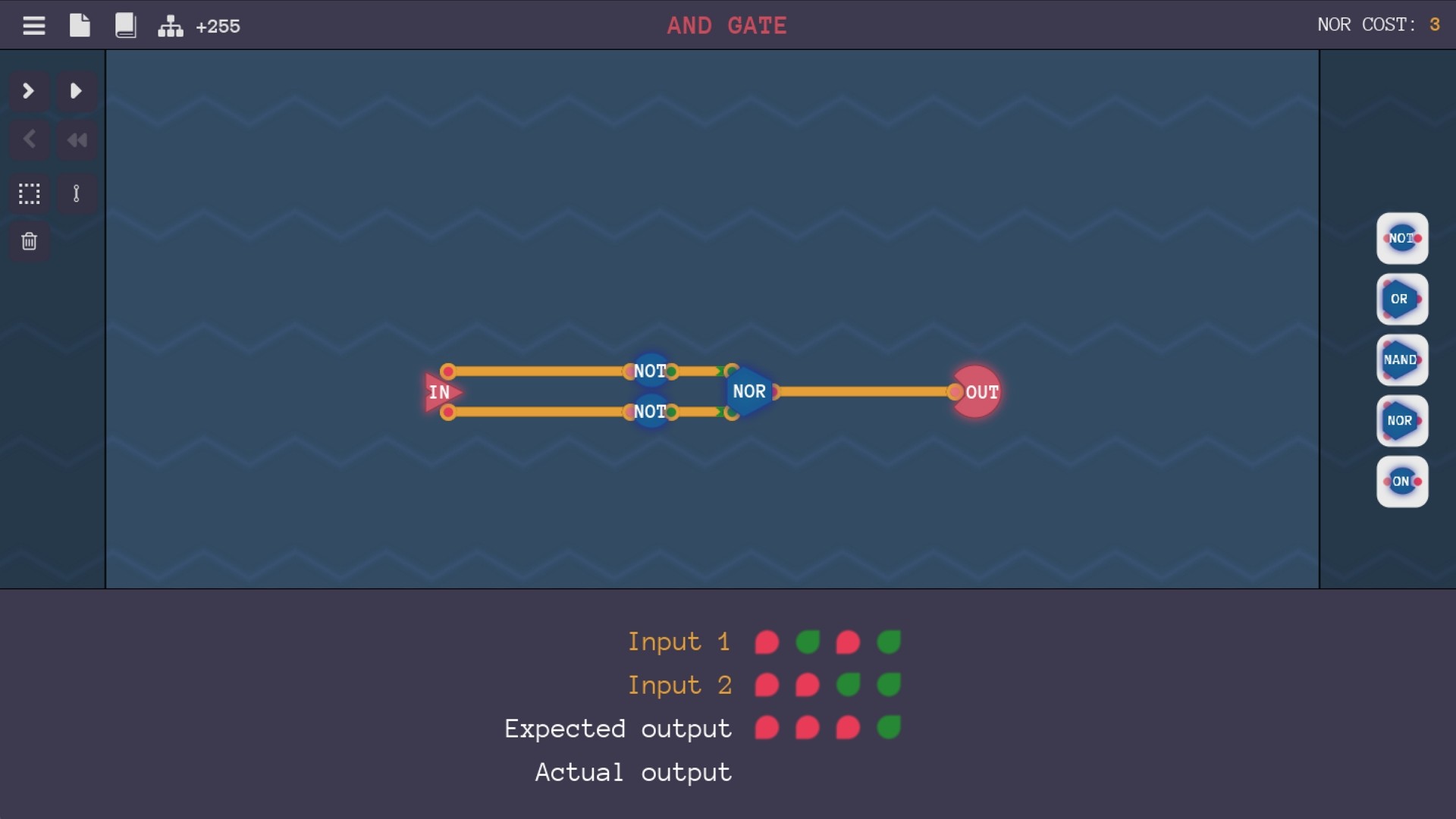Image resolution: width=1456 pixels, height=819 pixels.
Task: Click the green dot in Expected output
Action: (x=889, y=728)
